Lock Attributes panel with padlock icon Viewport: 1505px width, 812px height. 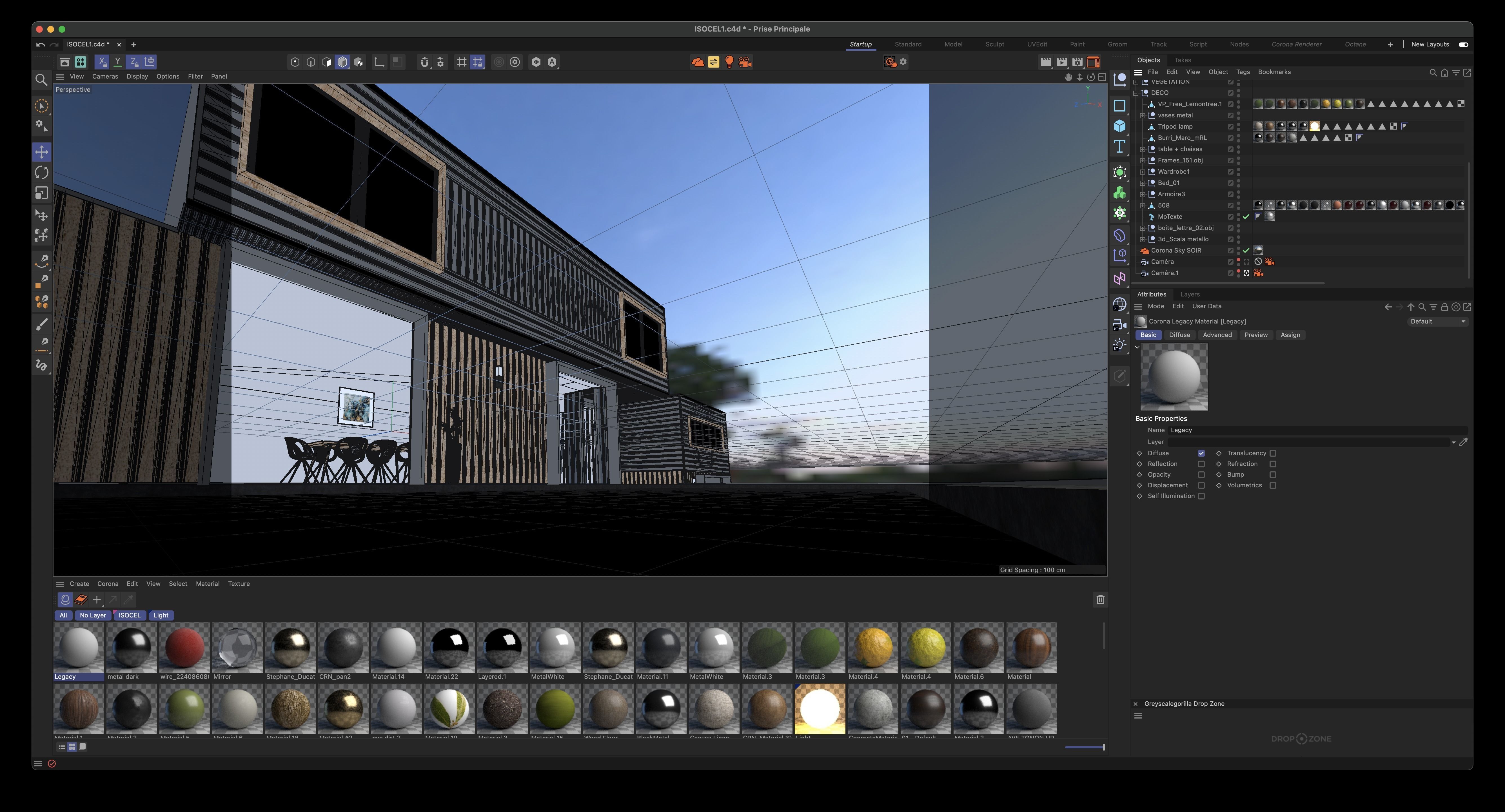pyautogui.click(x=1444, y=307)
